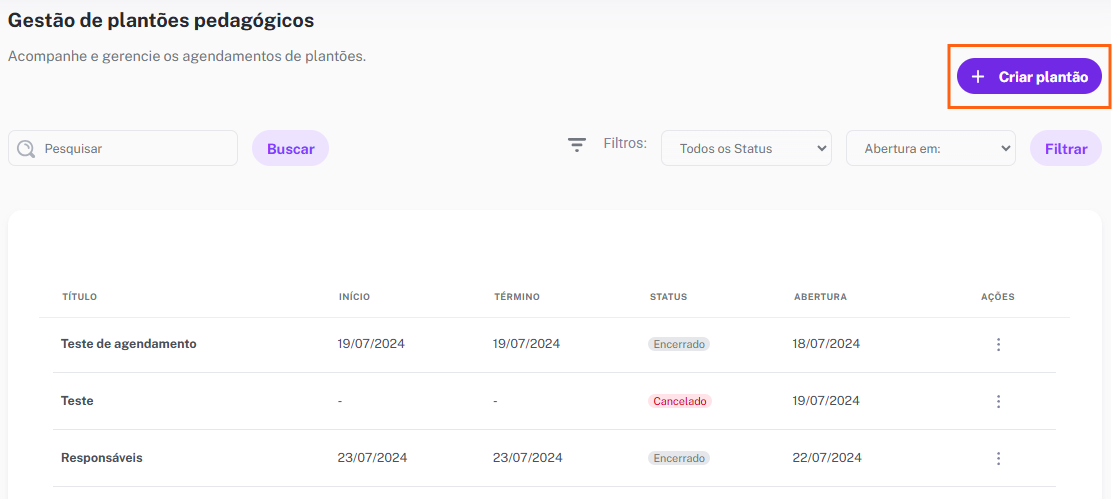
Task: Open actions menu for Teste de agendamento
Action: (998, 344)
